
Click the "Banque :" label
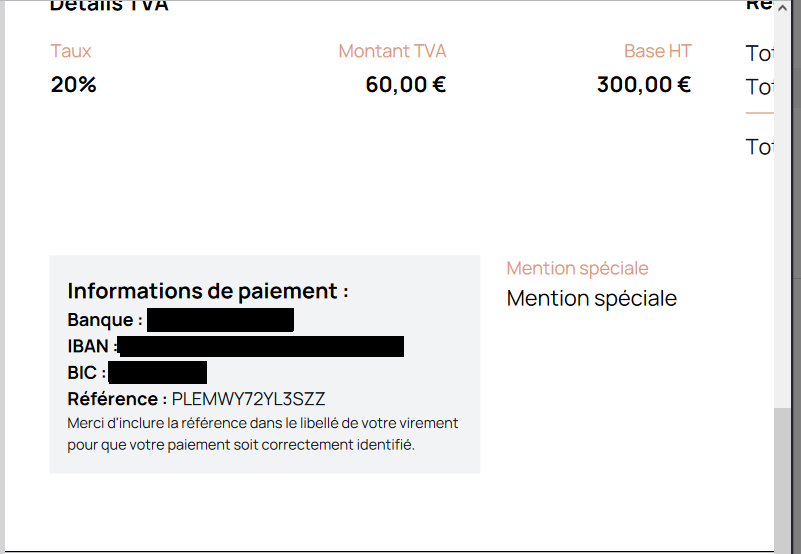[105, 320]
